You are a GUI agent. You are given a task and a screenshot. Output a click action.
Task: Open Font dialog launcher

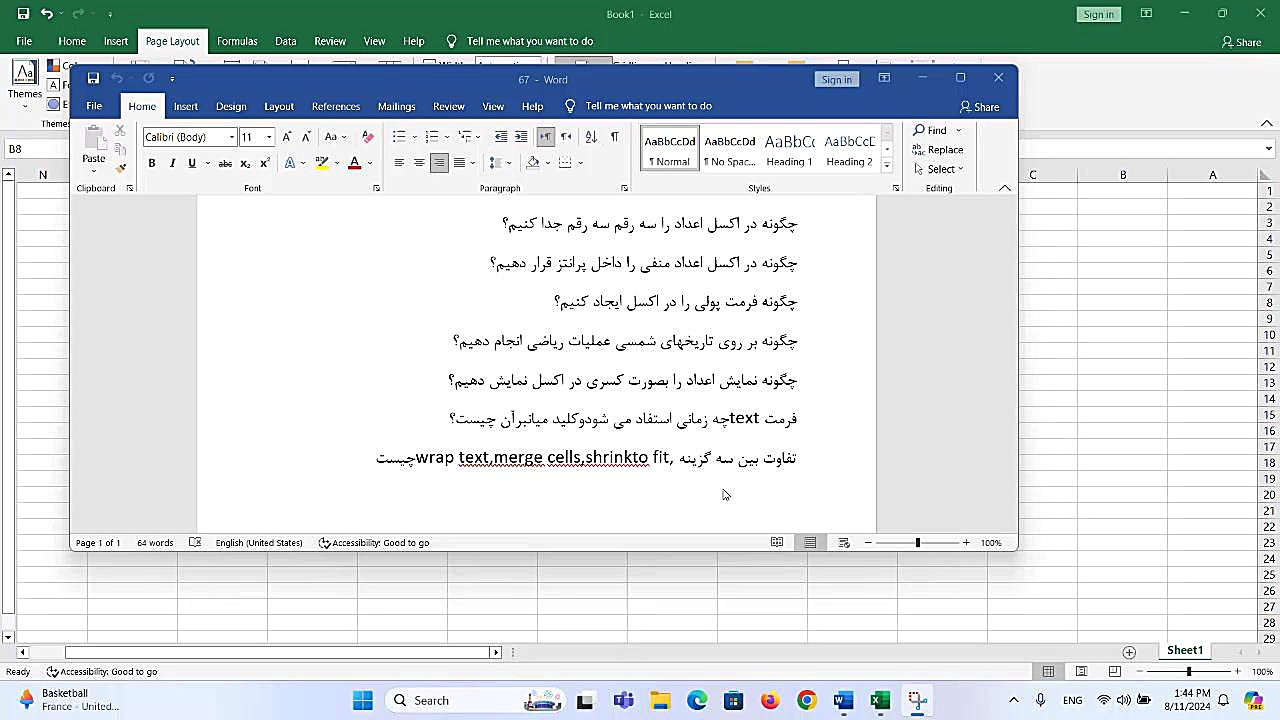pos(376,188)
